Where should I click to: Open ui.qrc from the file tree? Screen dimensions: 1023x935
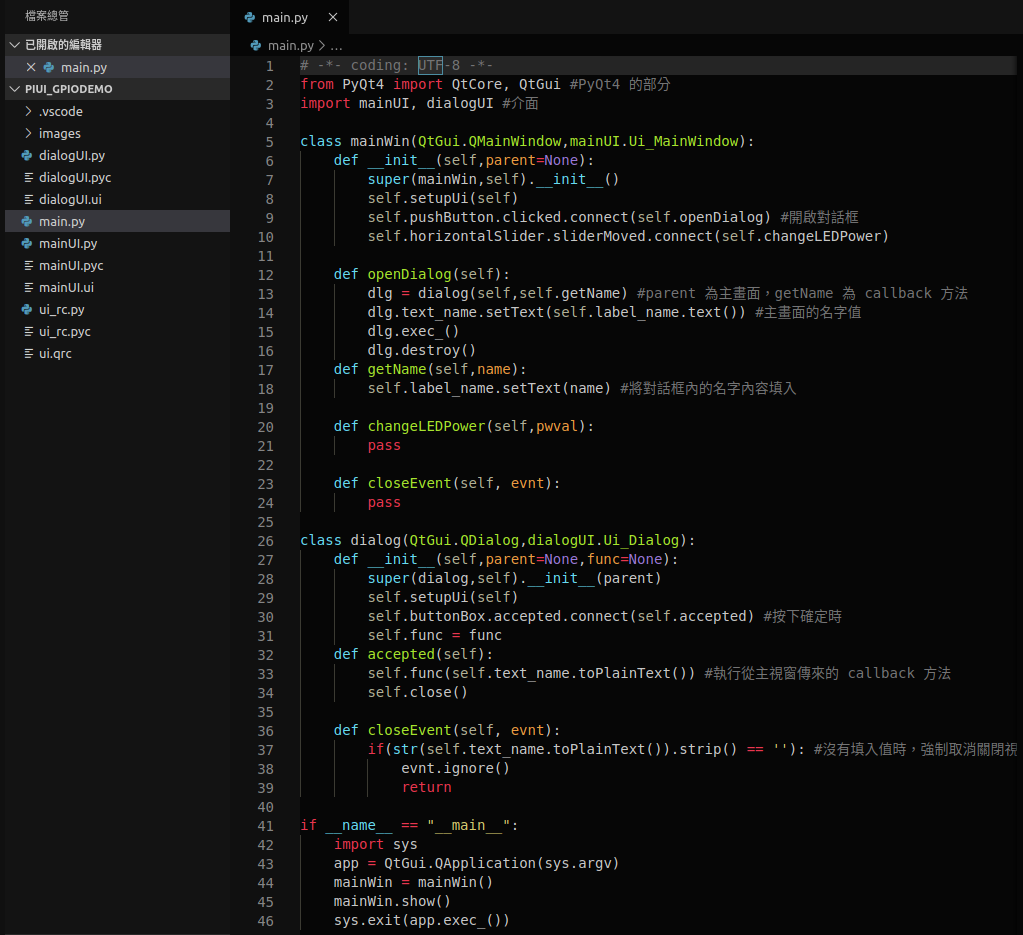point(117,354)
